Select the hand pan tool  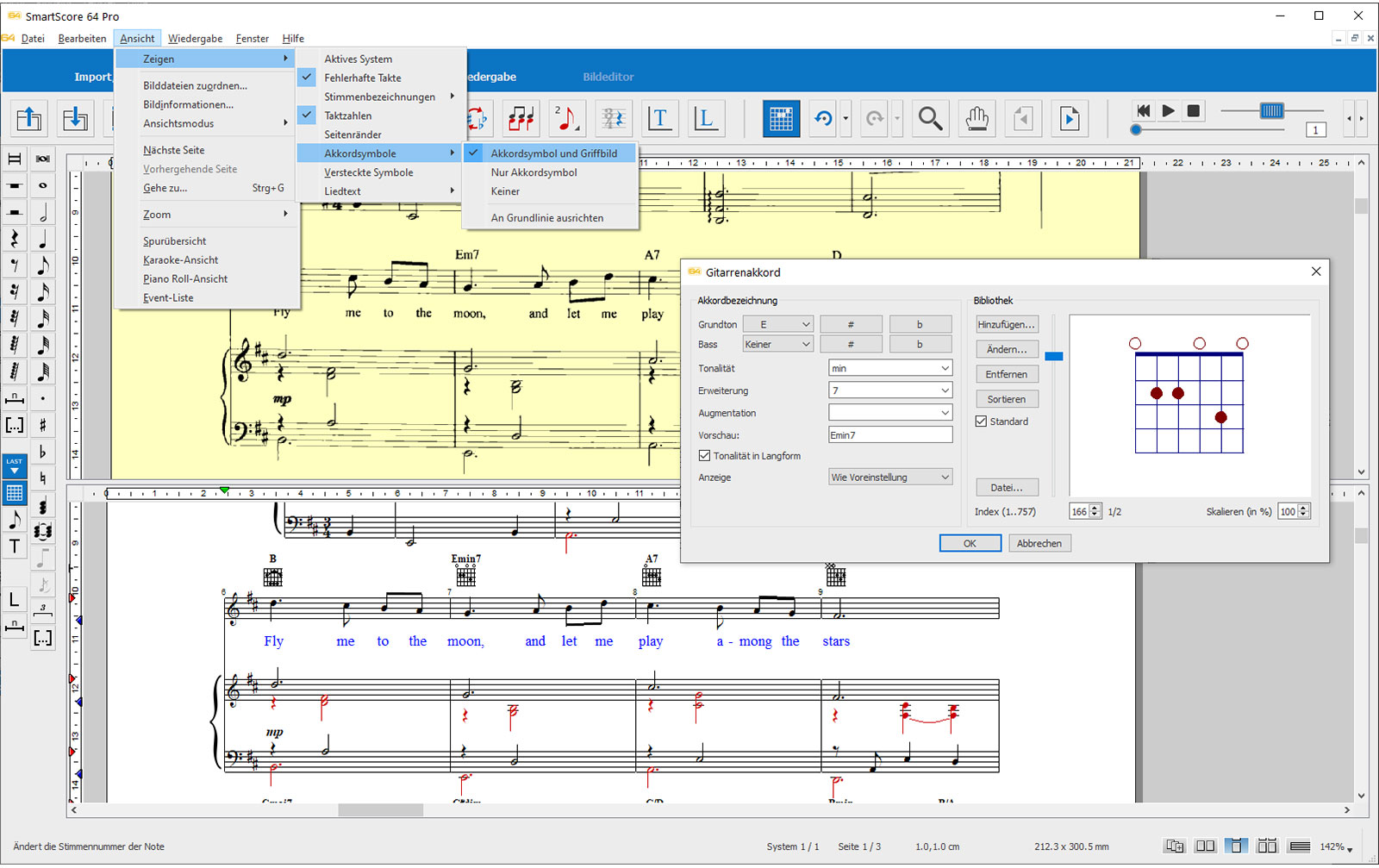977,118
